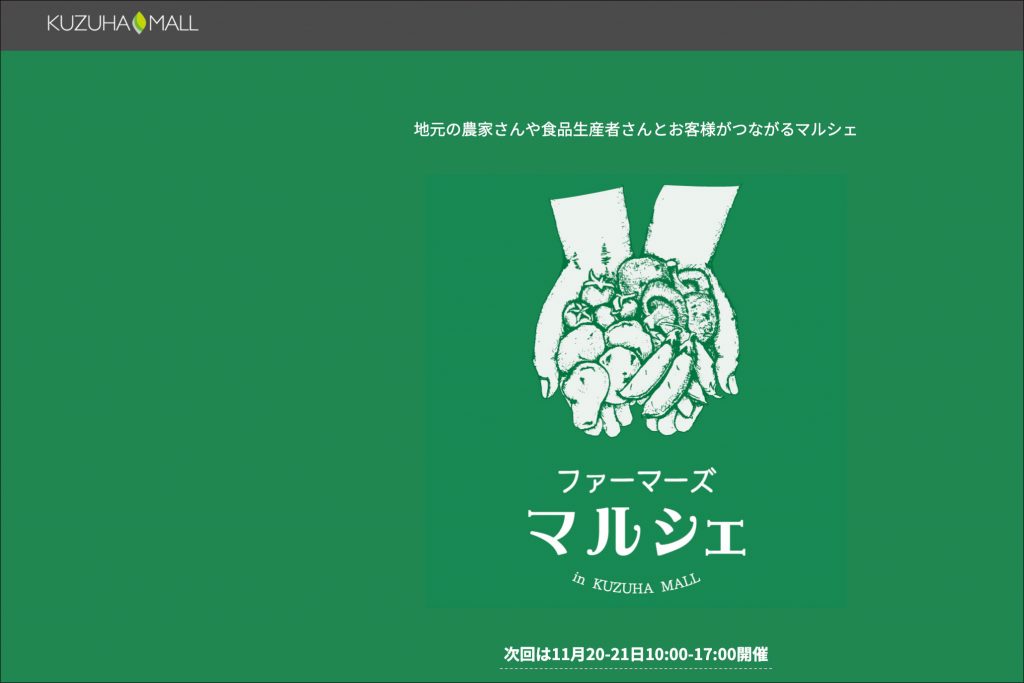The image size is (1024, 683).
Task: Open the KUZUHA MALL home logo
Action: coord(122,22)
